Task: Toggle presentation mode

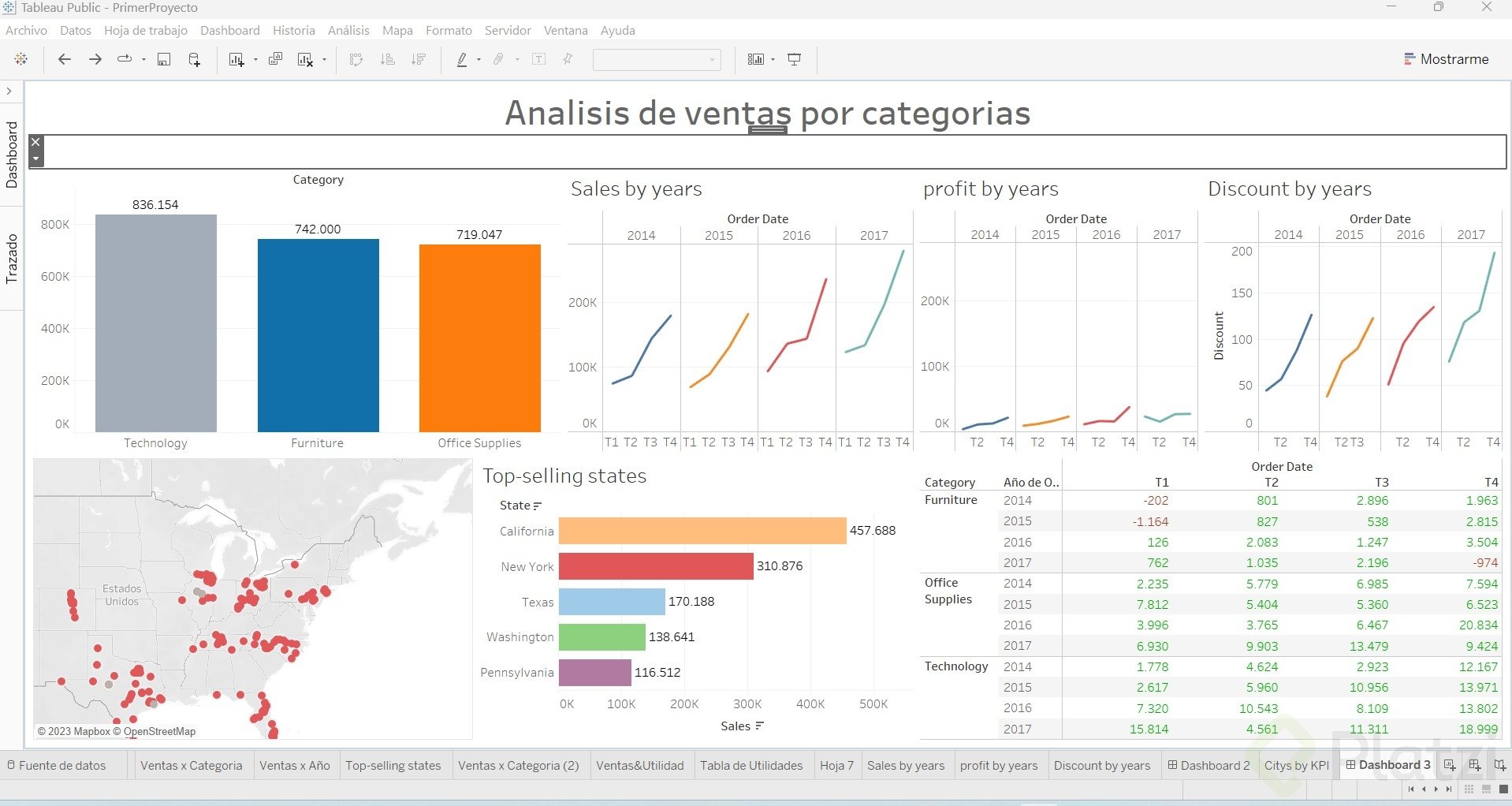Action: (794, 59)
